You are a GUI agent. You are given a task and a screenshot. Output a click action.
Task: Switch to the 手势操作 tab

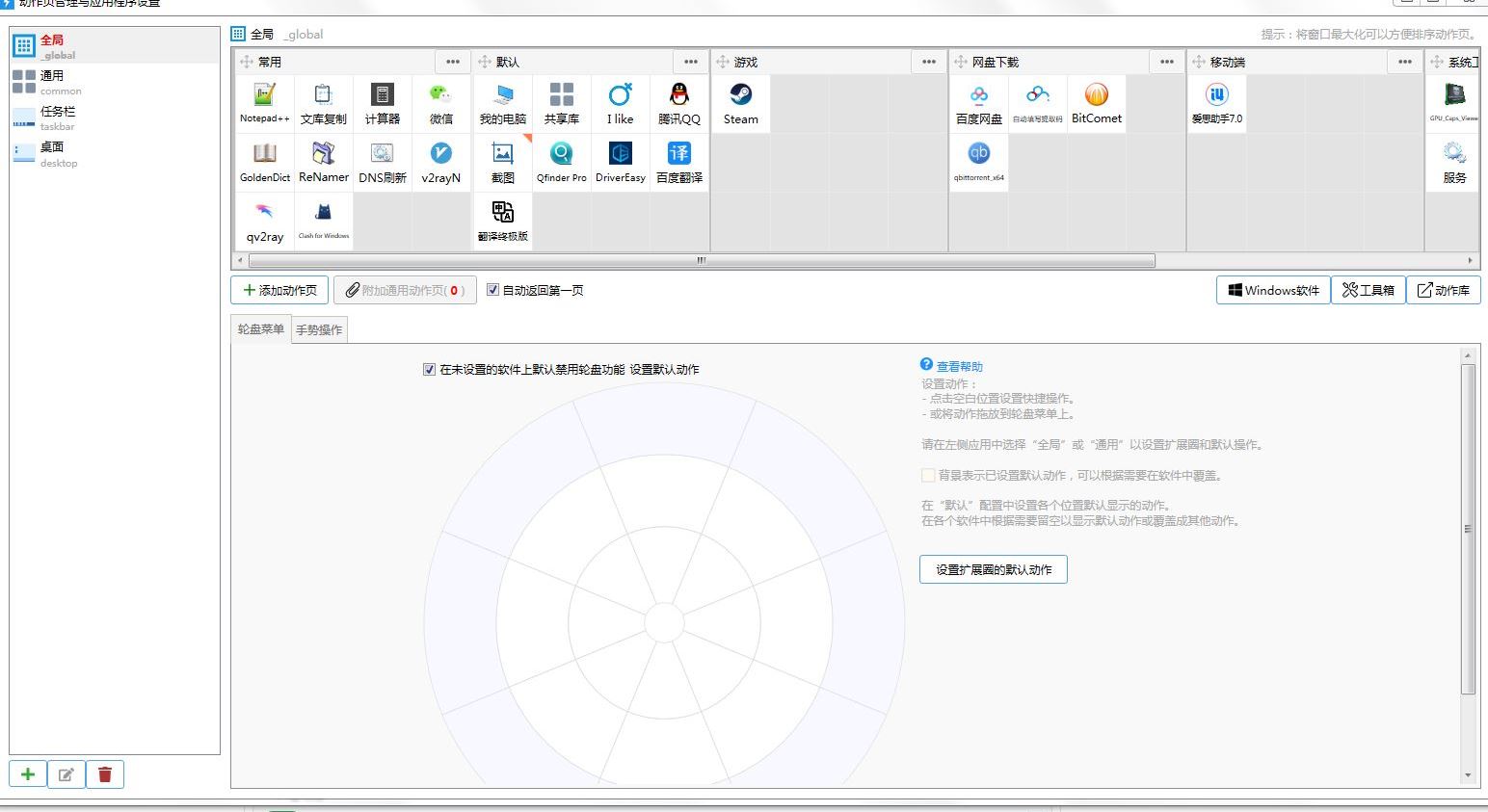[319, 329]
